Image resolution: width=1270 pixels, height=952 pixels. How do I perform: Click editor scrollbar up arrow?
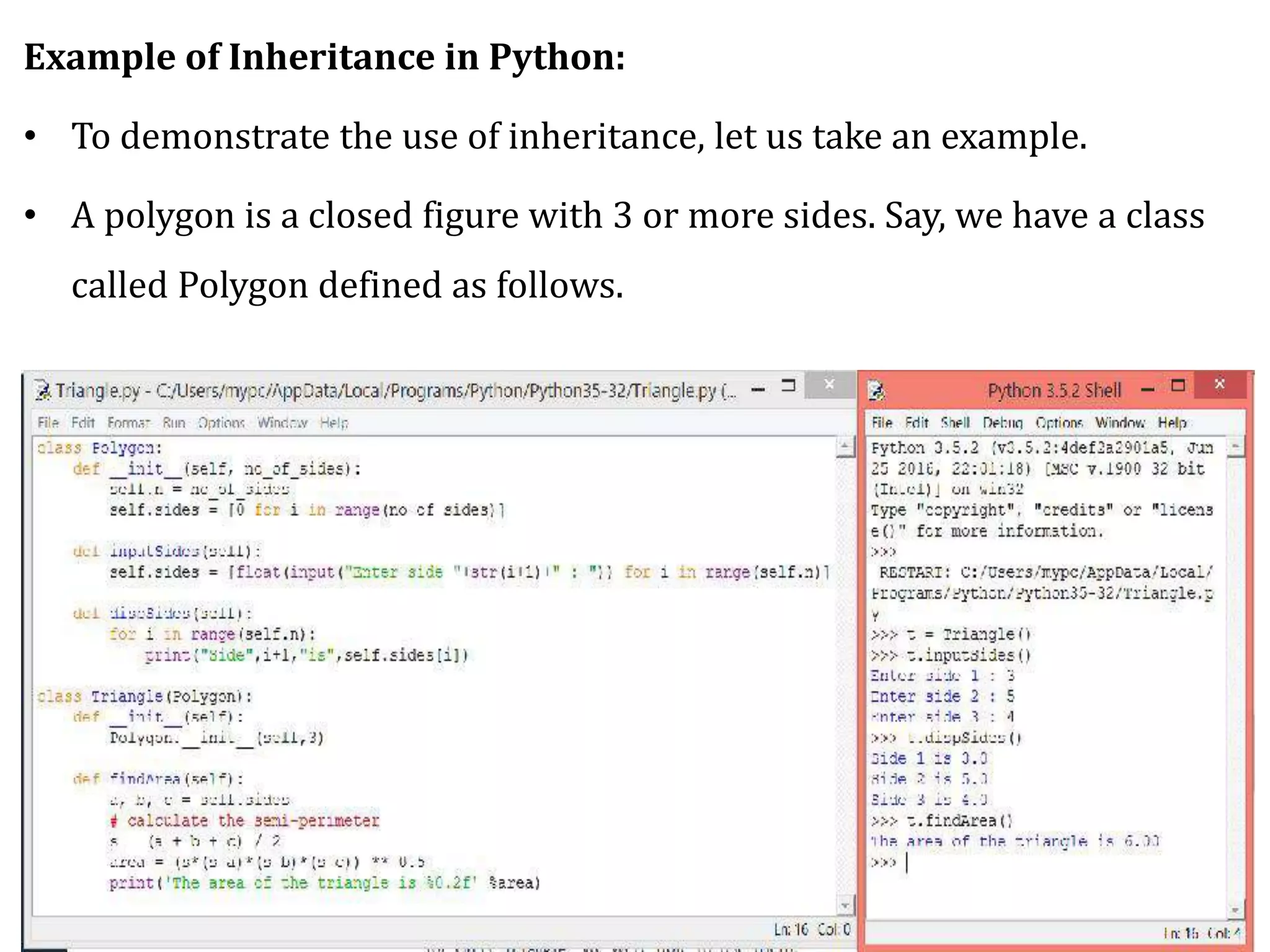tap(845, 447)
